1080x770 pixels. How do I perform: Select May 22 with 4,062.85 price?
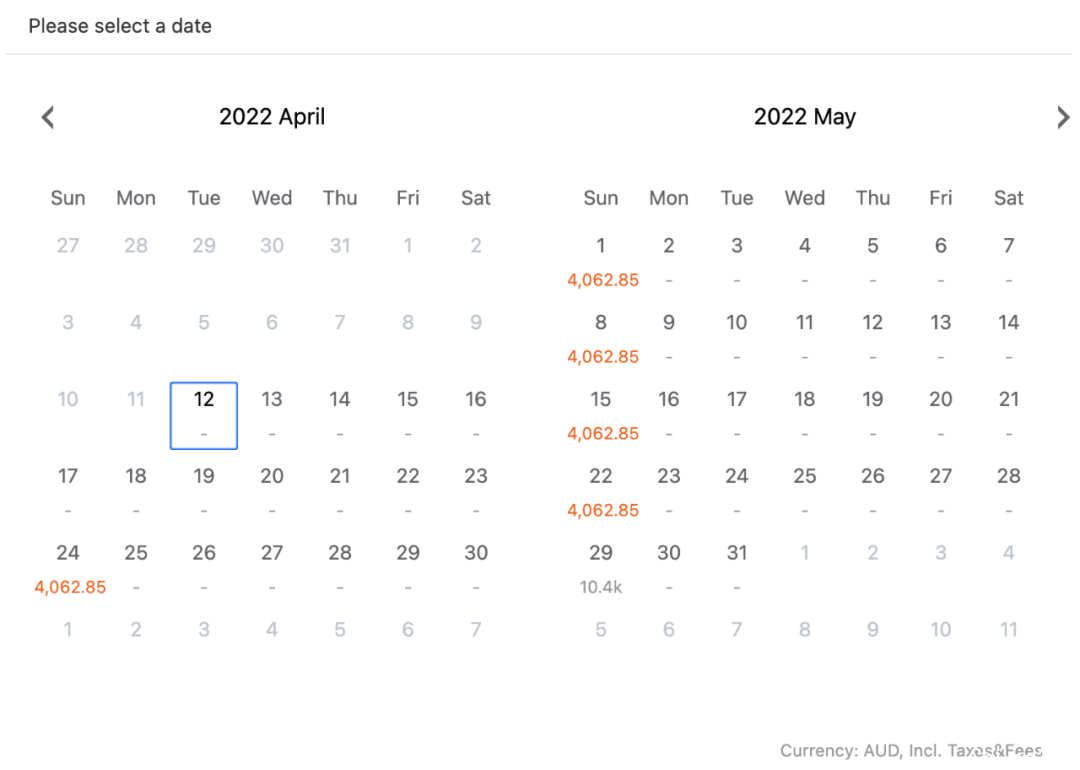click(601, 492)
